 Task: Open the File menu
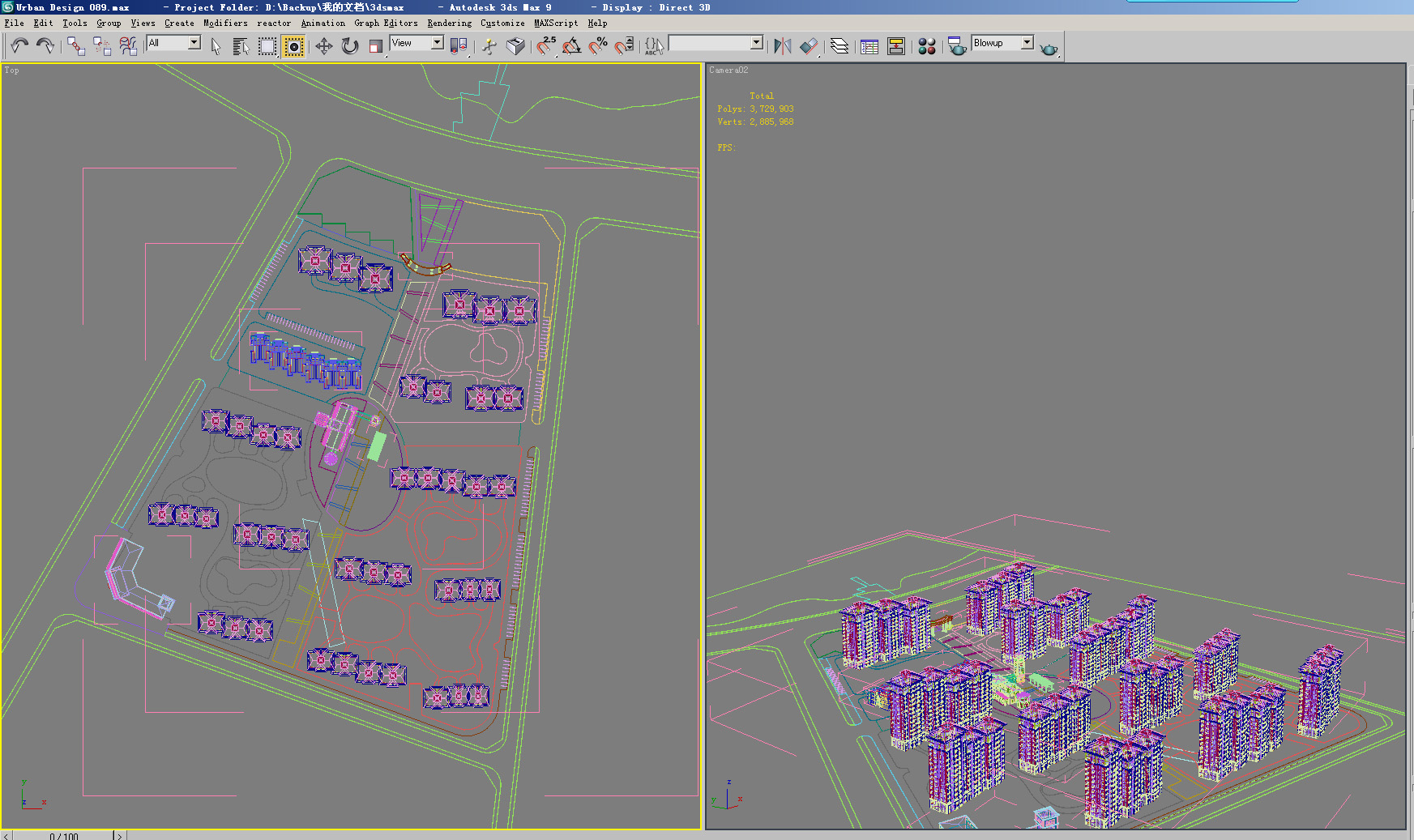pos(14,23)
